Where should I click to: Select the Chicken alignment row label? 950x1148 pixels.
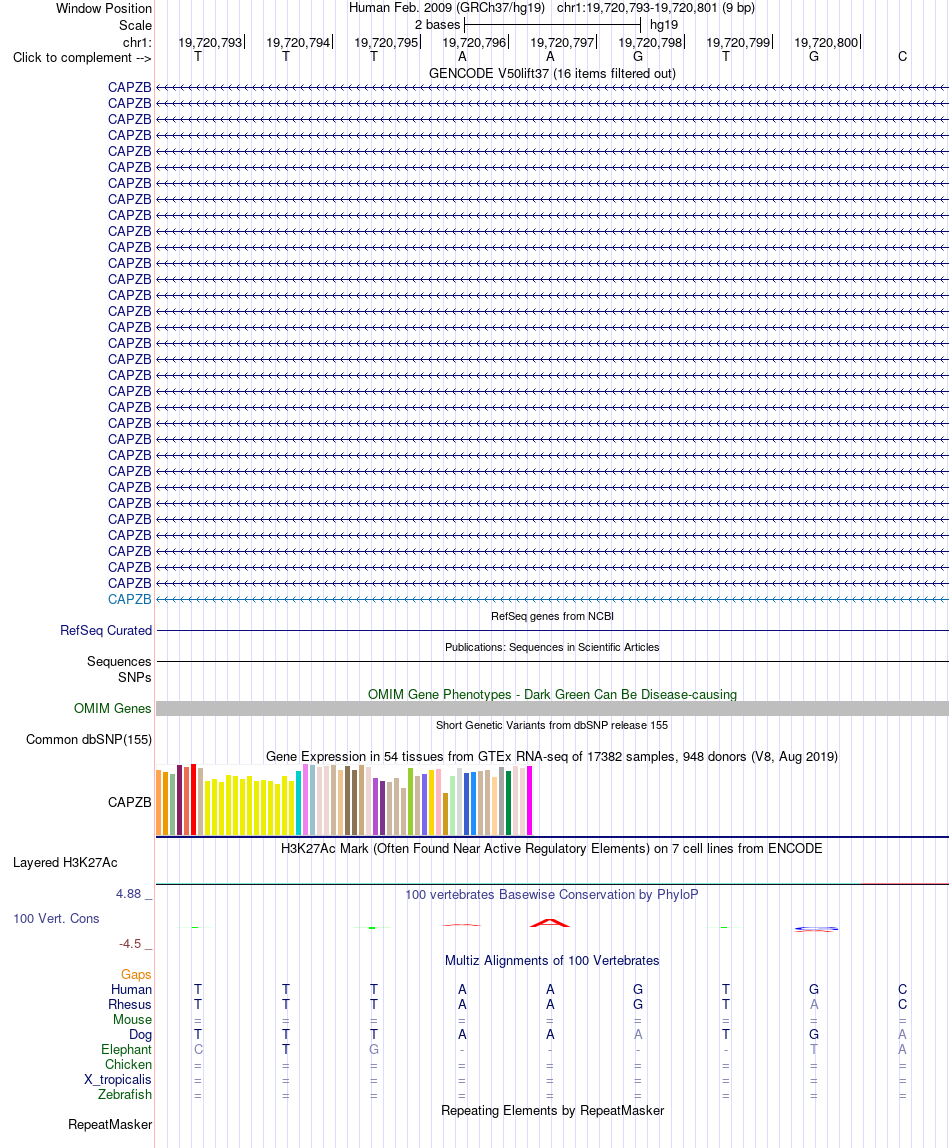pos(128,1065)
